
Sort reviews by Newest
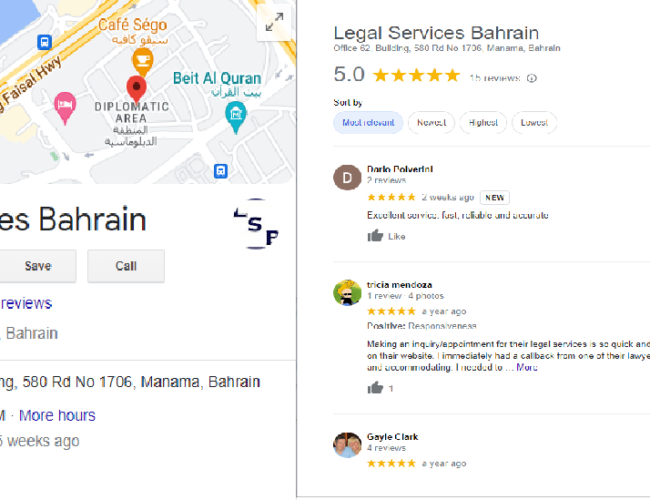[x=431, y=123]
